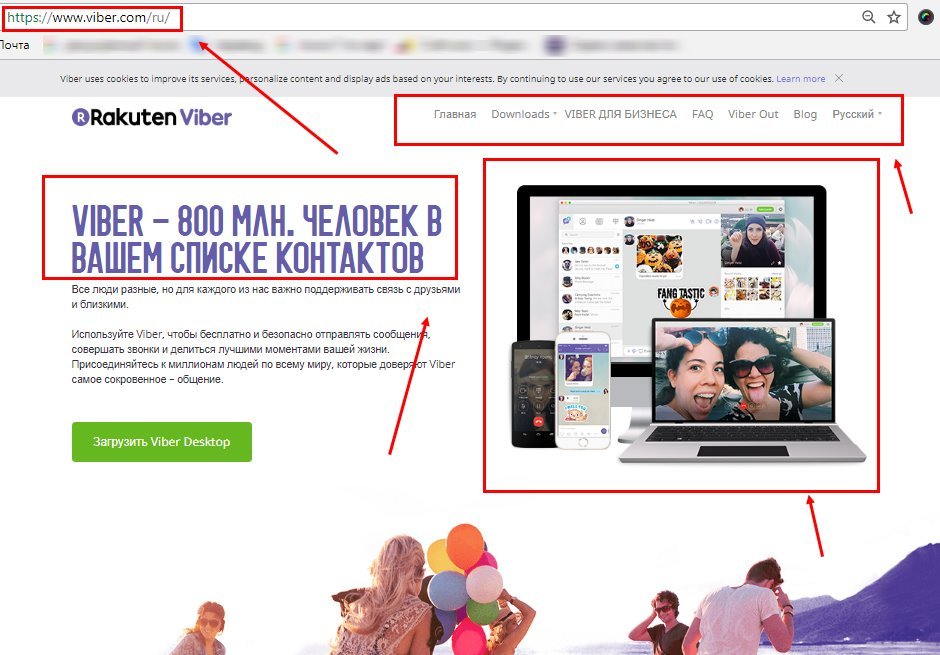Click the Rakuten Viber logo
This screenshot has height=655, width=940.
(x=152, y=117)
